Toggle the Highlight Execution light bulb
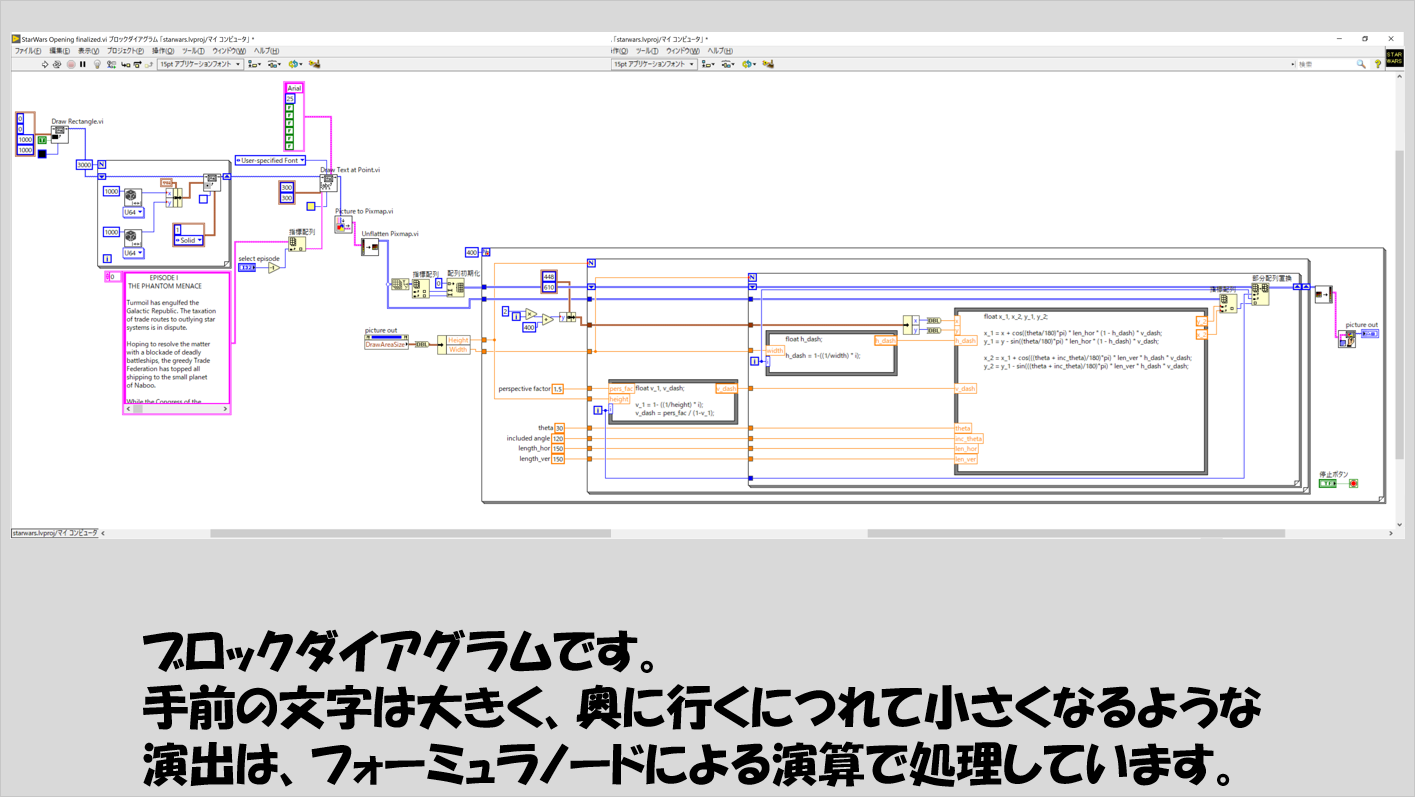This screenshot has width=1415, height=797. (98, 64)
